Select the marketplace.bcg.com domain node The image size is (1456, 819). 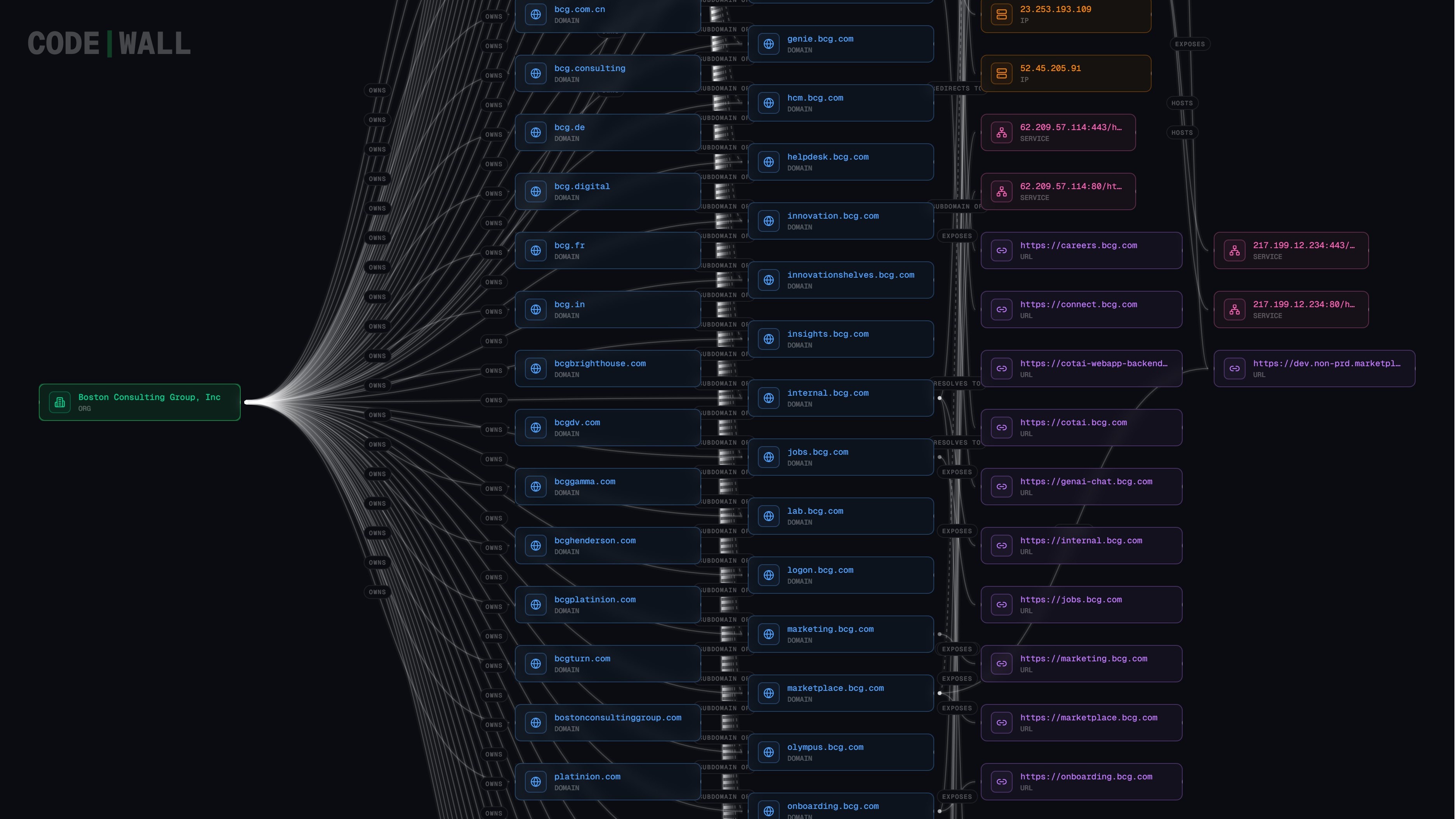pyautogui.click(x=841, y=693)
